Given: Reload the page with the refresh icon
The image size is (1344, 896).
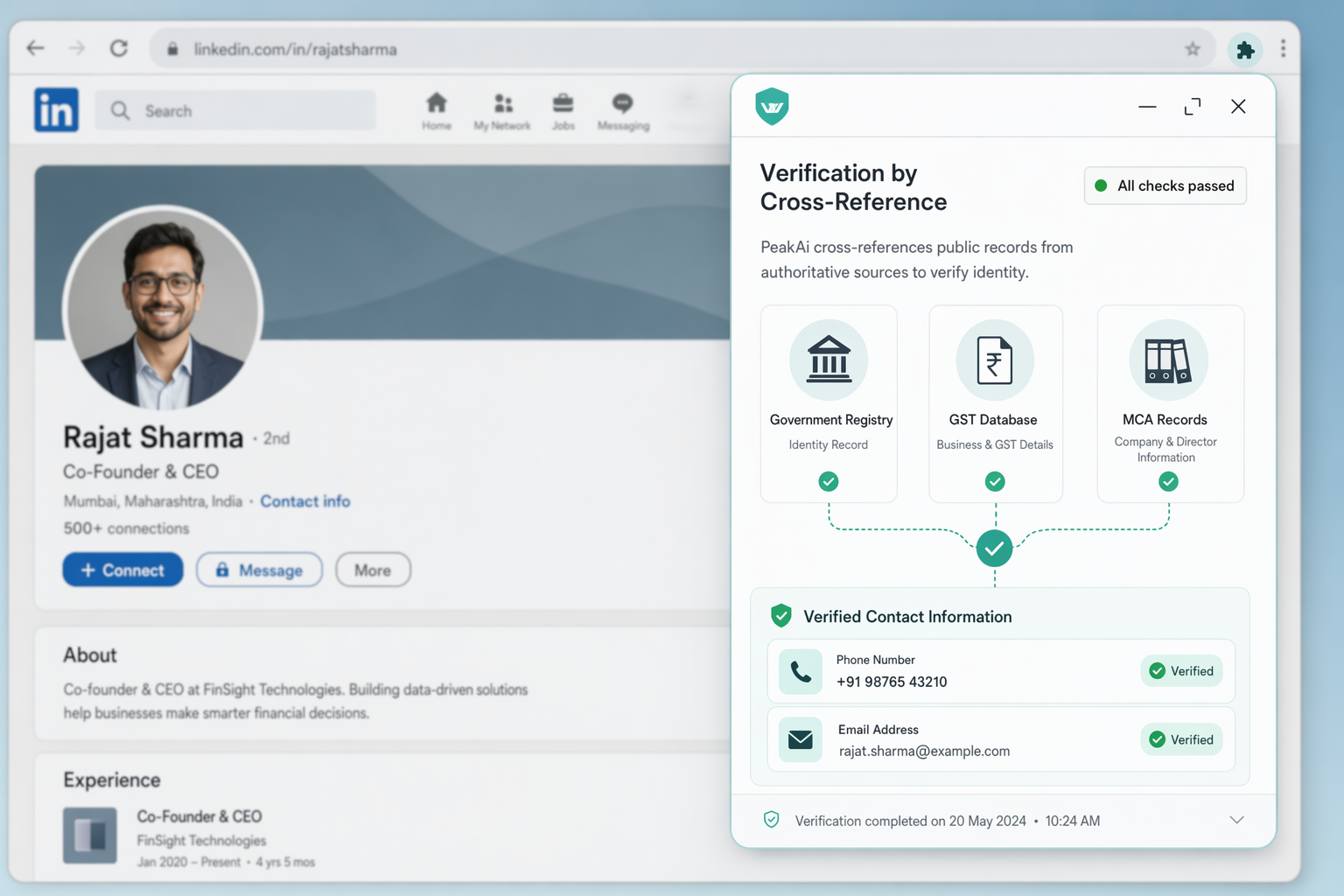Looking at the screenshot, I should pos(119,48).
